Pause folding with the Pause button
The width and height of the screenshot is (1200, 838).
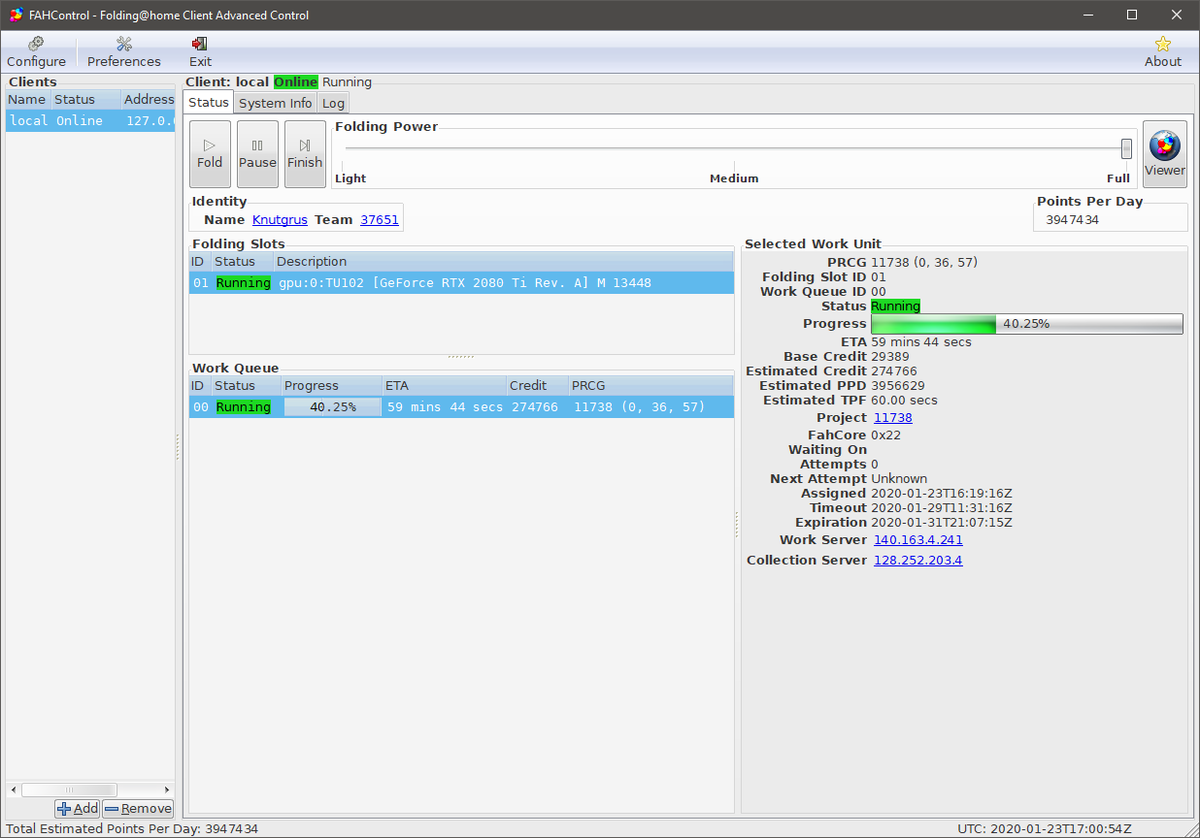coord(257,154)
